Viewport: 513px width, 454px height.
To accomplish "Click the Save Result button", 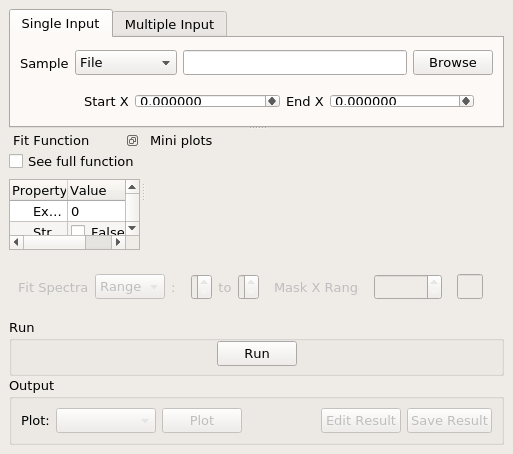I will point(449,421).
